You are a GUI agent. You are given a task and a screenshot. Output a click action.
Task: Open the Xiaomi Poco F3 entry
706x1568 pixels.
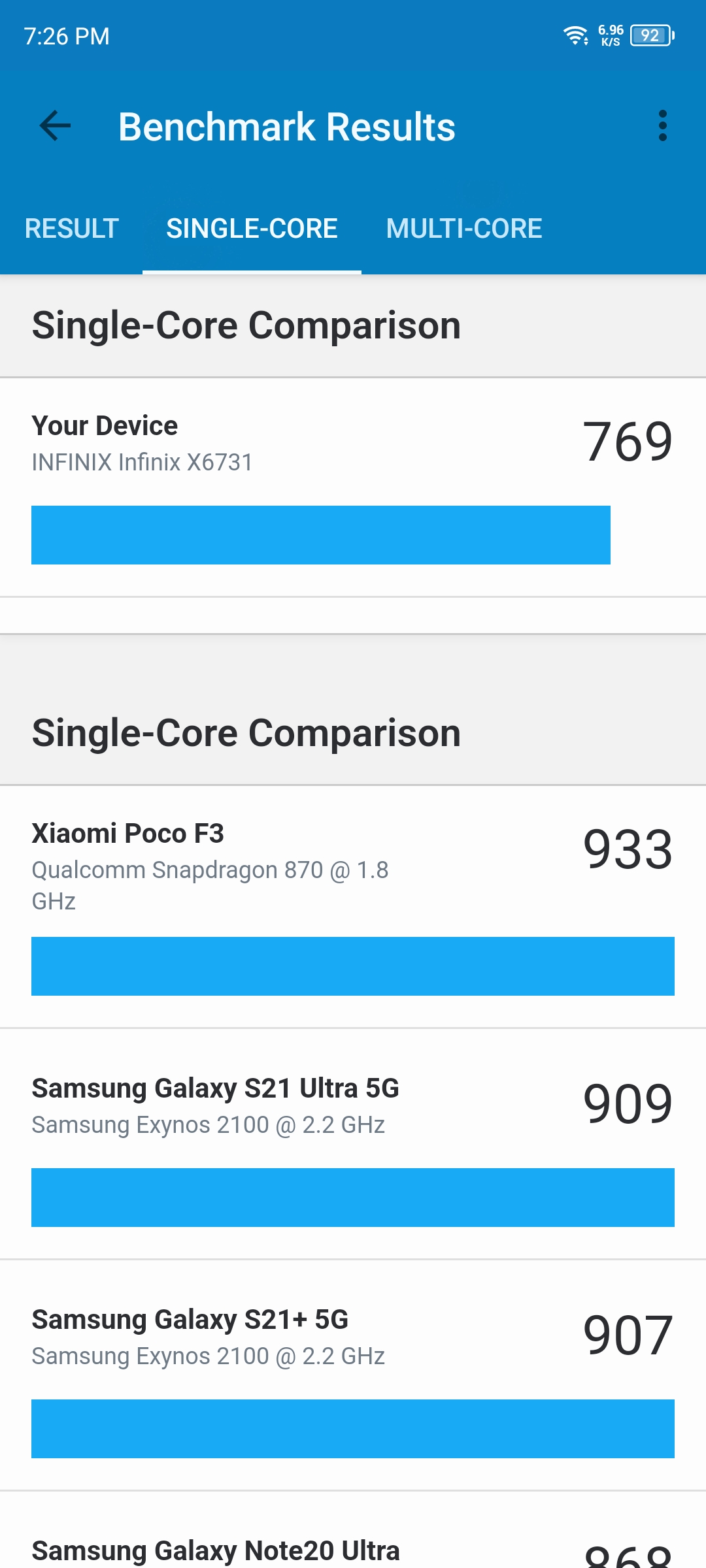[353, 907]
